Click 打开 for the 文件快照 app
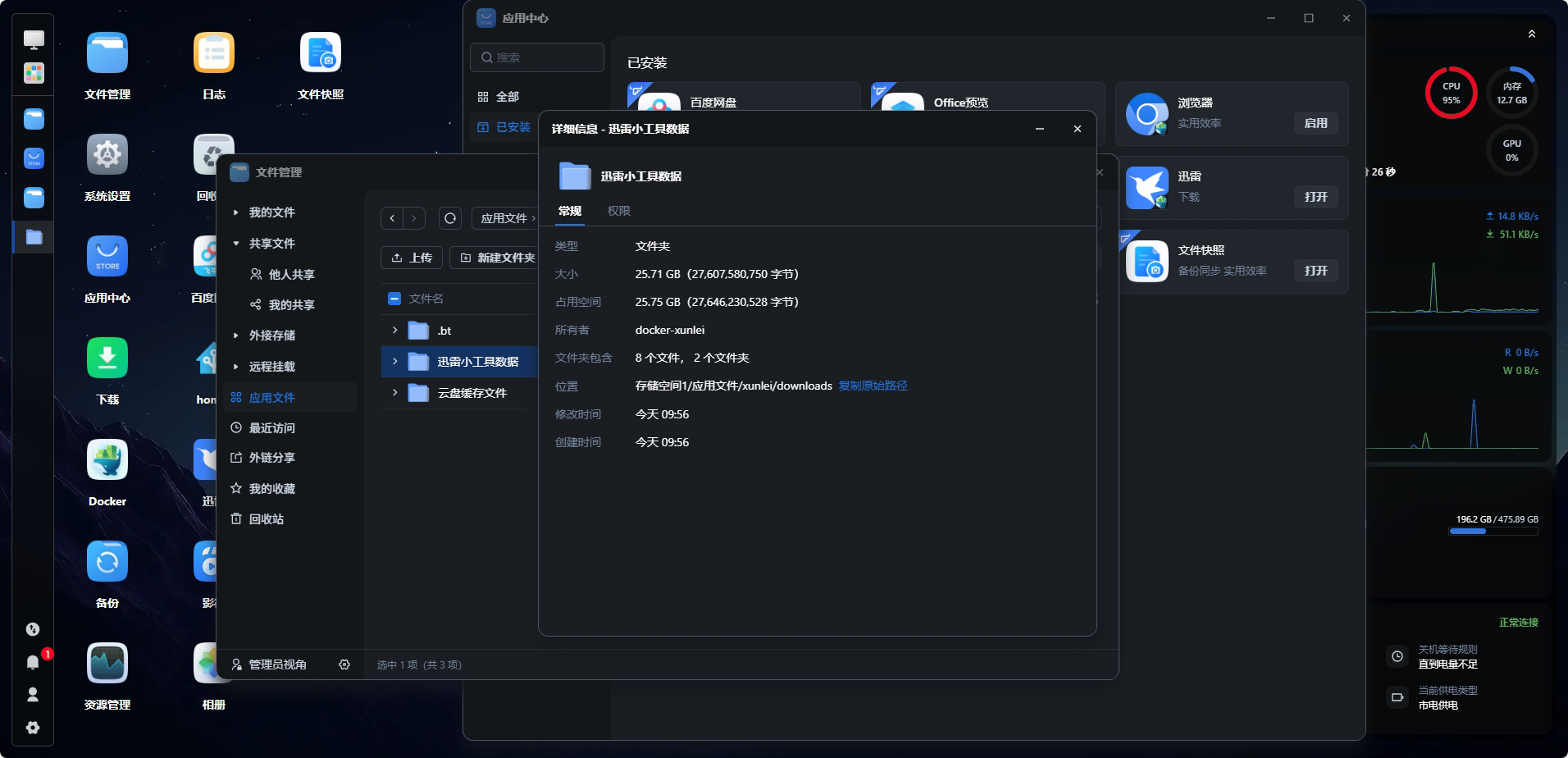 1316,271
